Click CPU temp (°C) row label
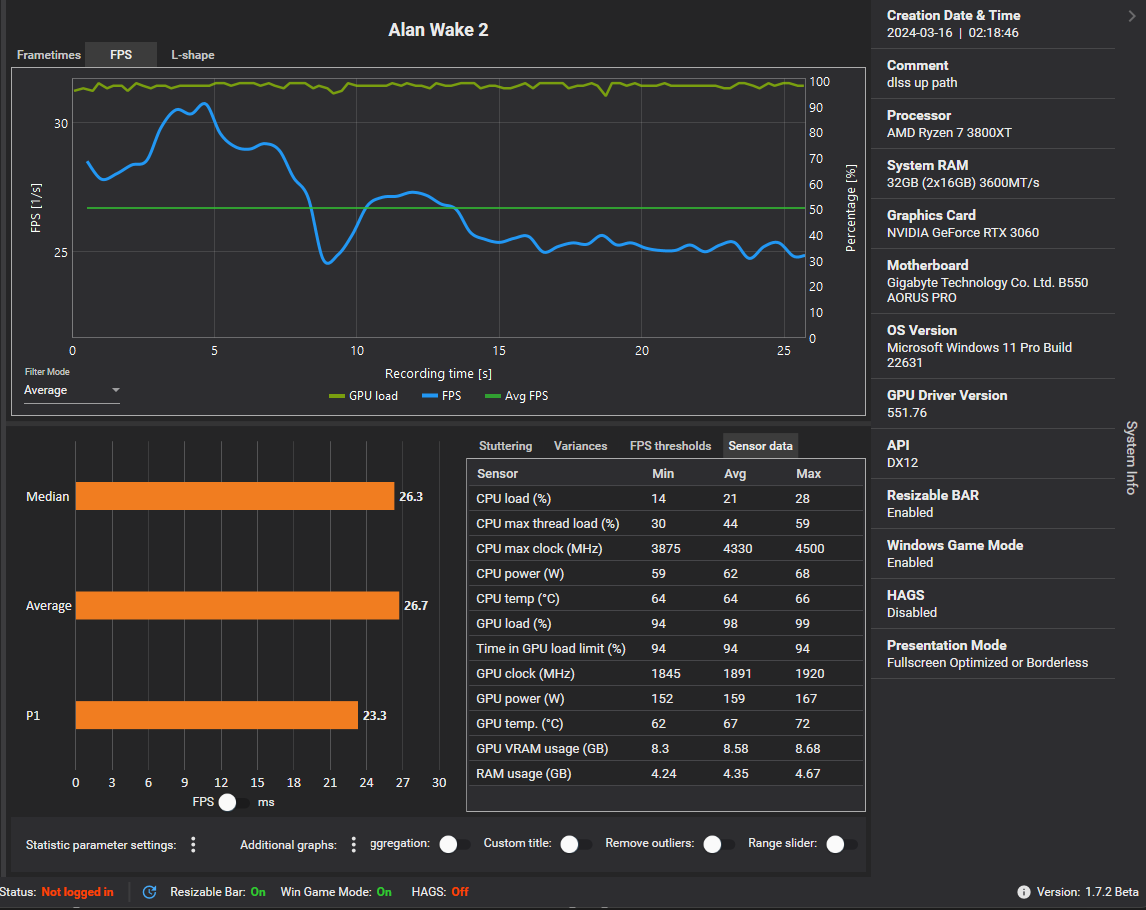Screen dimensions: 1146x910 [x=517, y=599]
